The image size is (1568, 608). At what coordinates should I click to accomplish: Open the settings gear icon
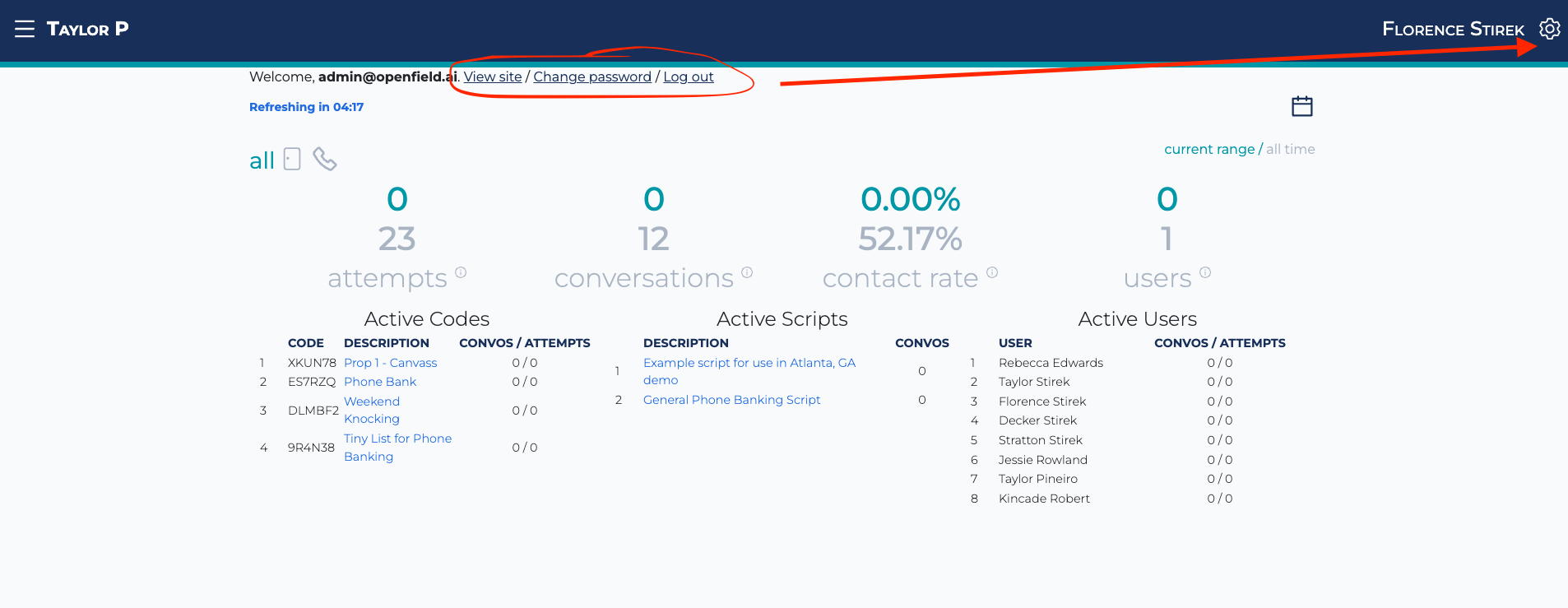1549,29
